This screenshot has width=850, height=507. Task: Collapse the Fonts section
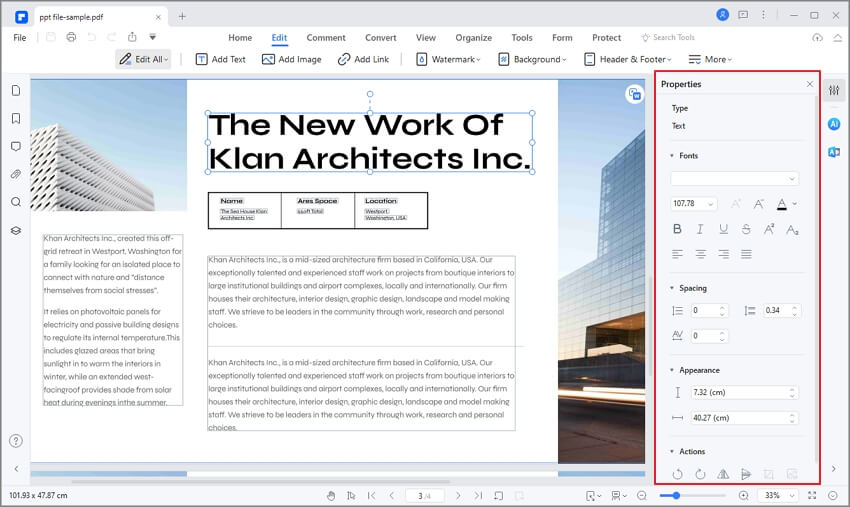672,156
